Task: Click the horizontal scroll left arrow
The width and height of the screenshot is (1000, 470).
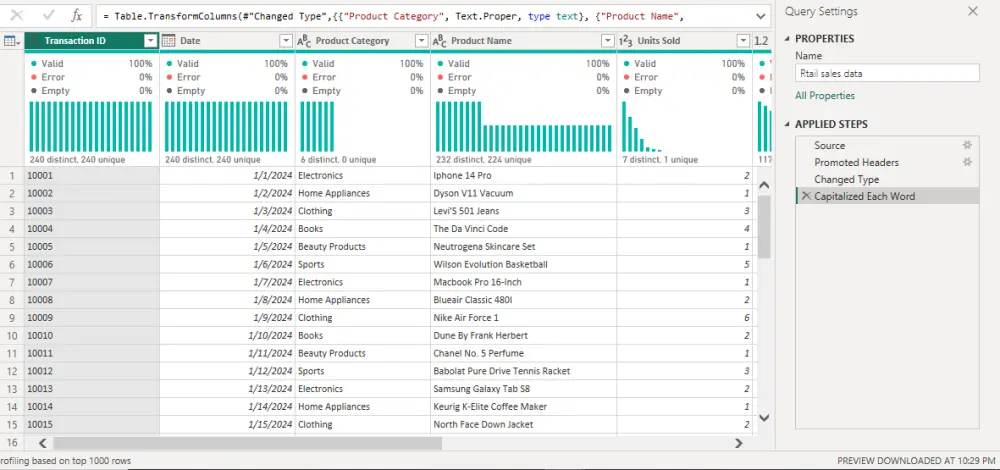Action: click(x=43, y=443)
